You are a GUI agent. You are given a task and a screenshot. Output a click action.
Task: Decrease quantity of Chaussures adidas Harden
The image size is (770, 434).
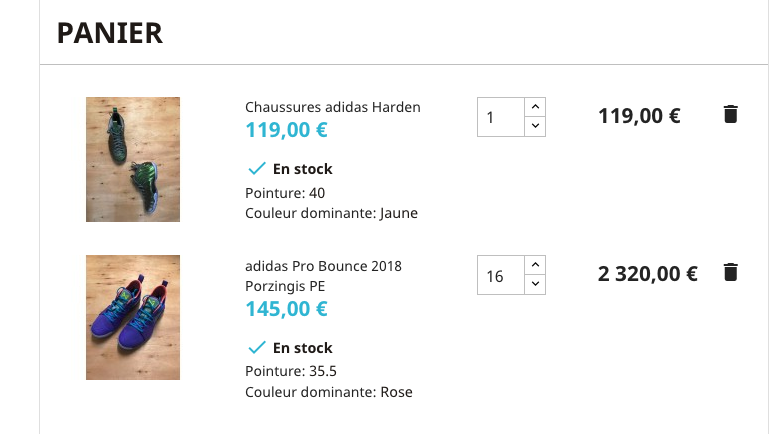[x=535, y=126]
